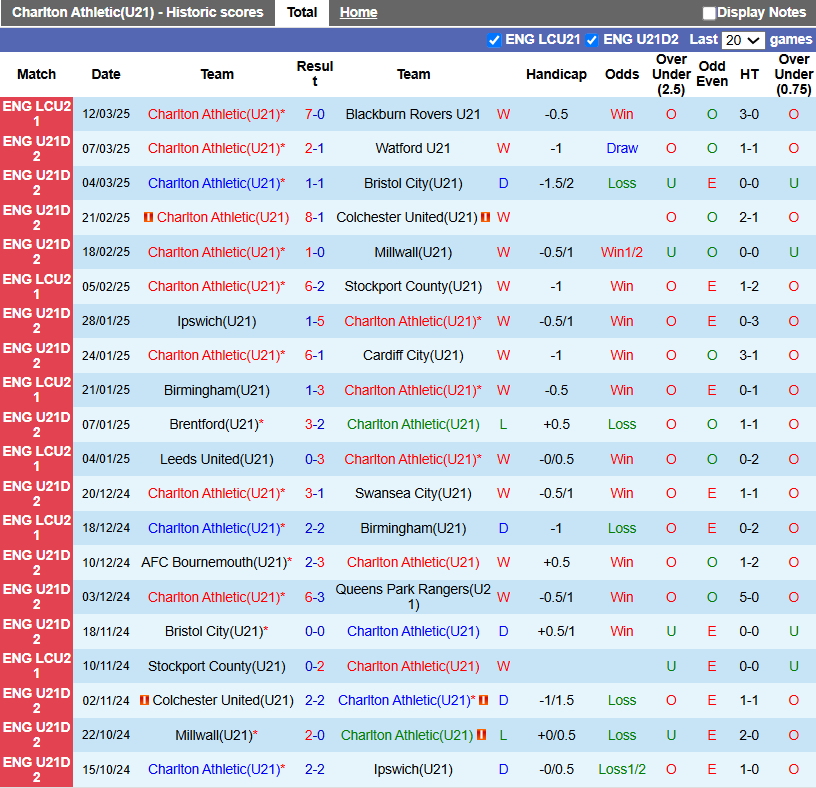Viewport: 816px width, 788px height.
Task: Open Charlton Athletic(U21) in 12/03/25 row
Action: pos(216,114)
